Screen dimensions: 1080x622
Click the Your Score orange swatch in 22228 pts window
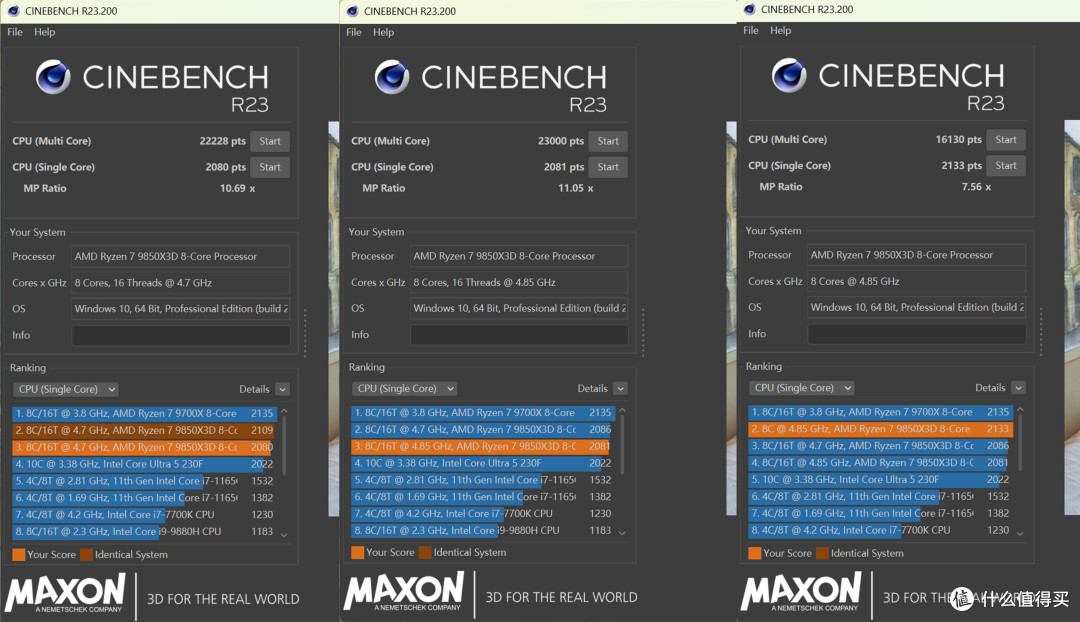19,554
